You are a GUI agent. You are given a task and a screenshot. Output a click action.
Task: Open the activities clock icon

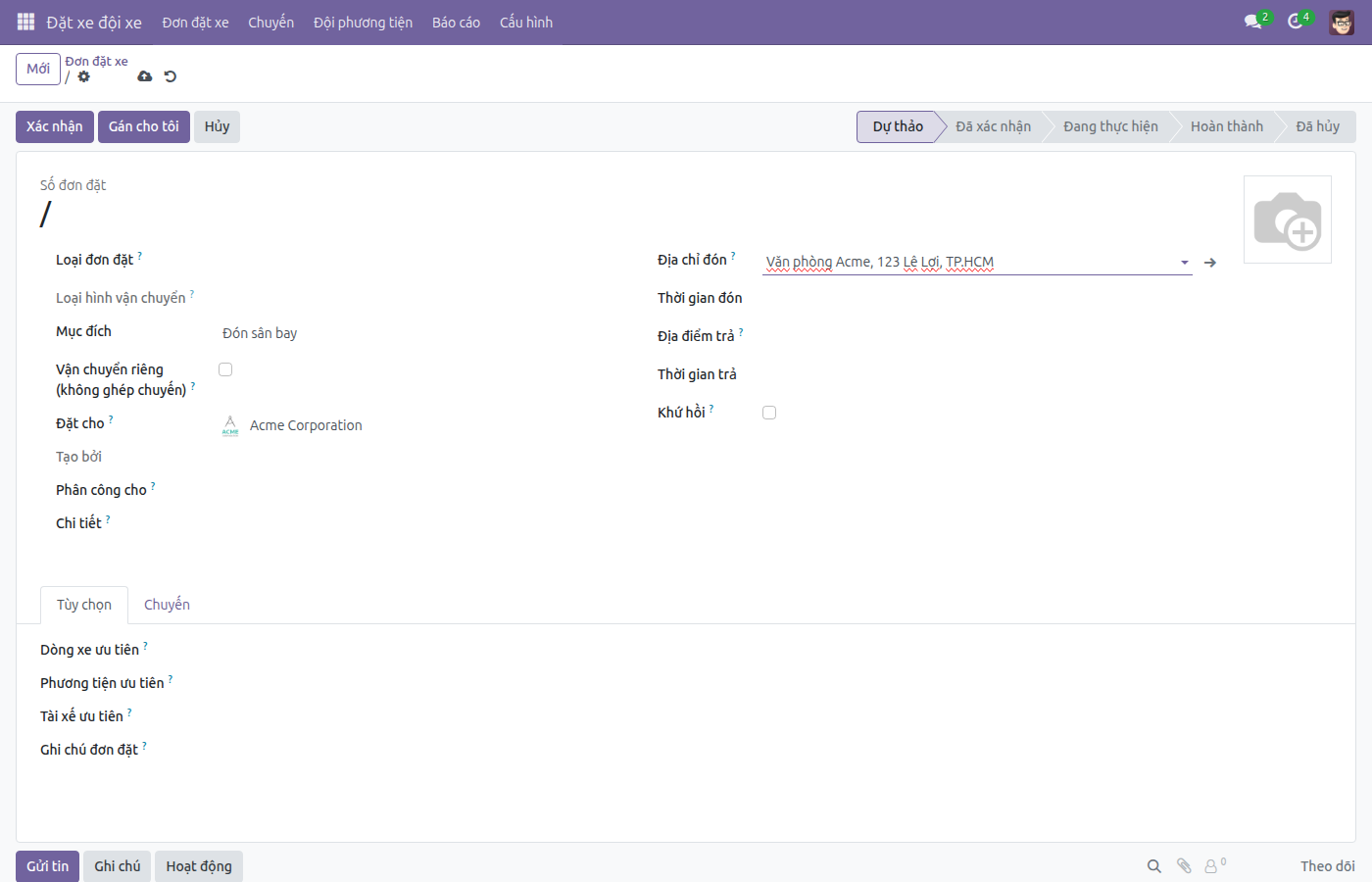1296,22
